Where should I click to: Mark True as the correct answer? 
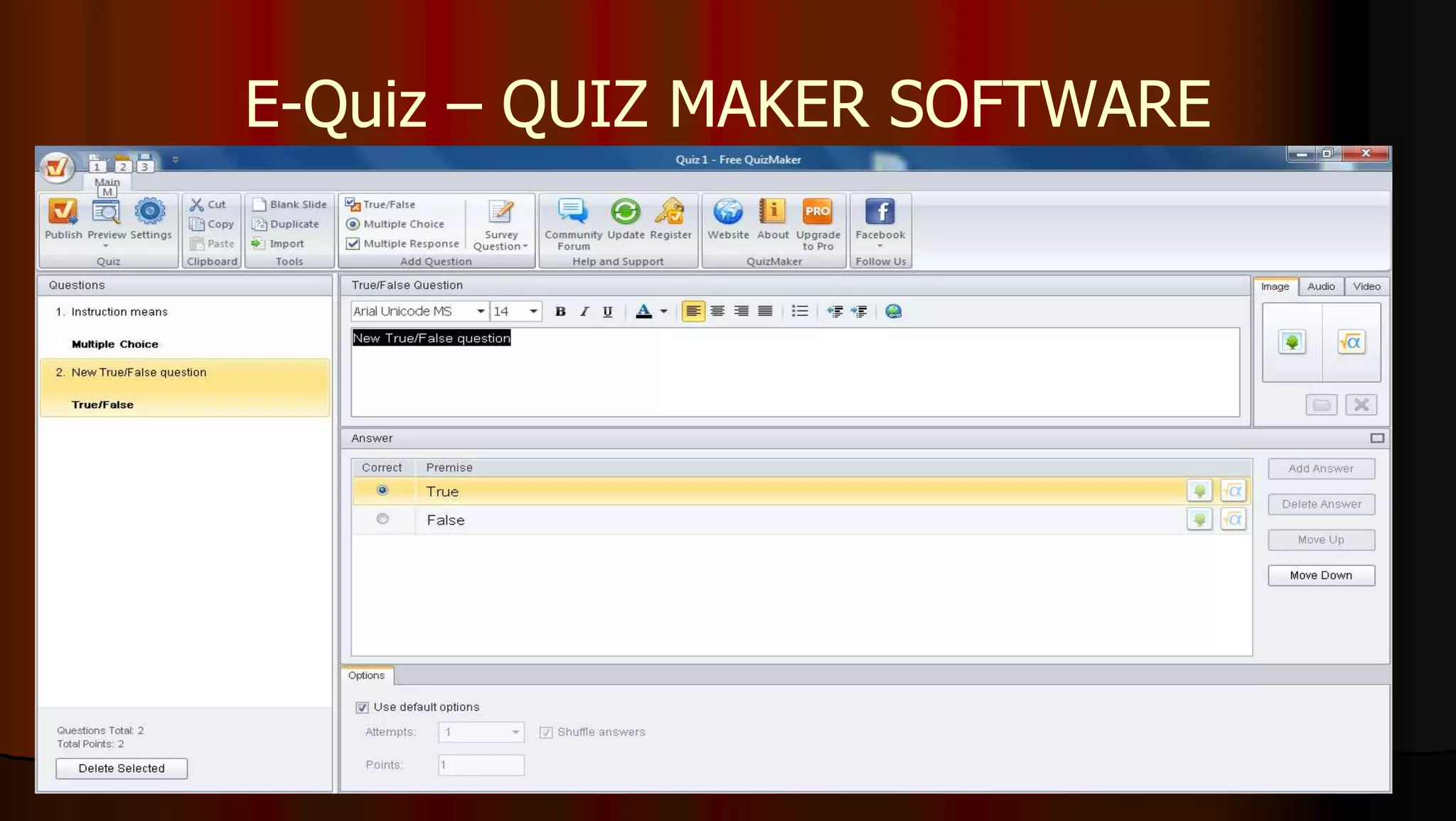pyautogui.click(x=382, y=490)
